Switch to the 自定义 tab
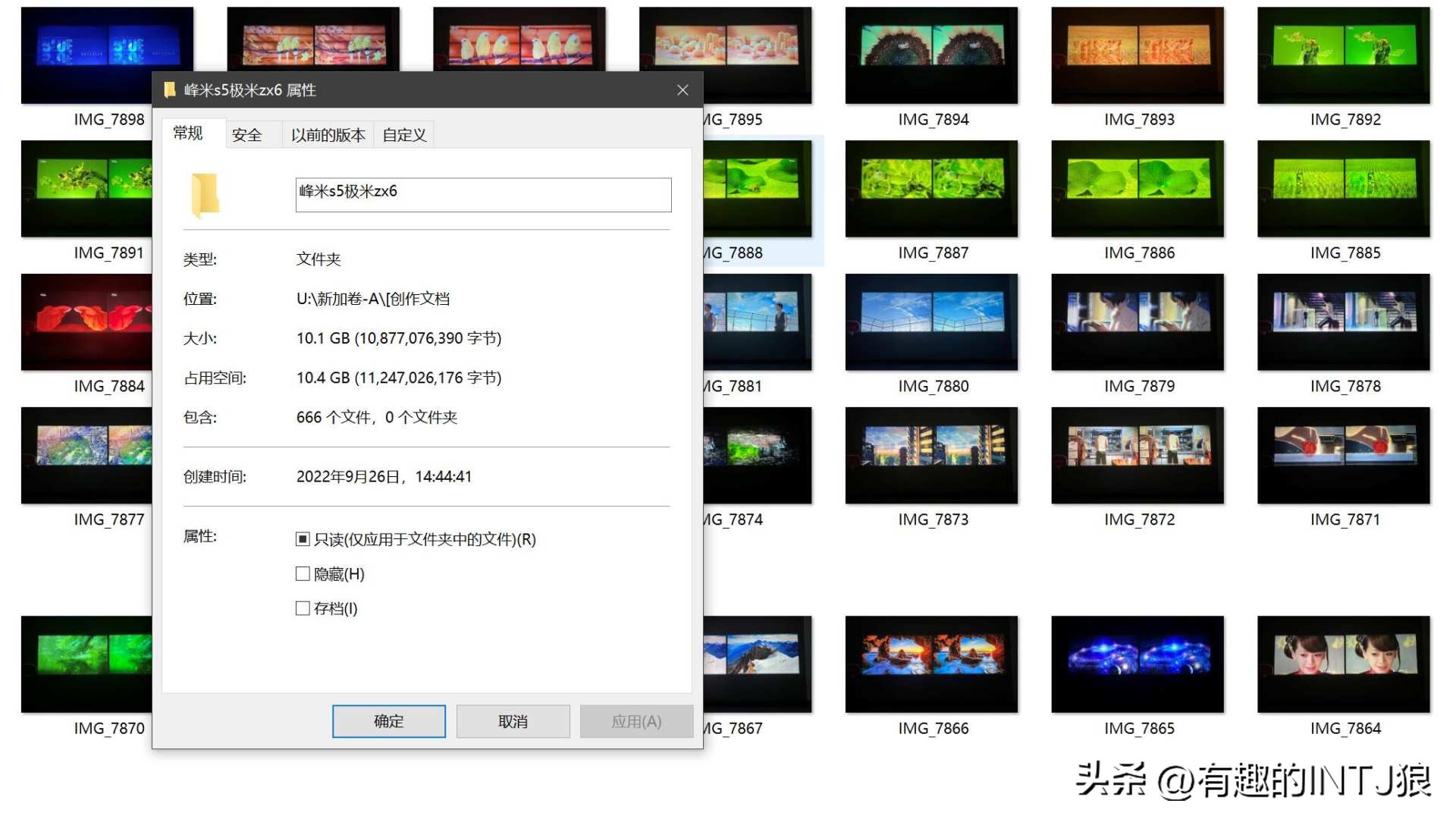This screenshot has height=822, width=1456. pyautogui.click(x=403, y=135)
